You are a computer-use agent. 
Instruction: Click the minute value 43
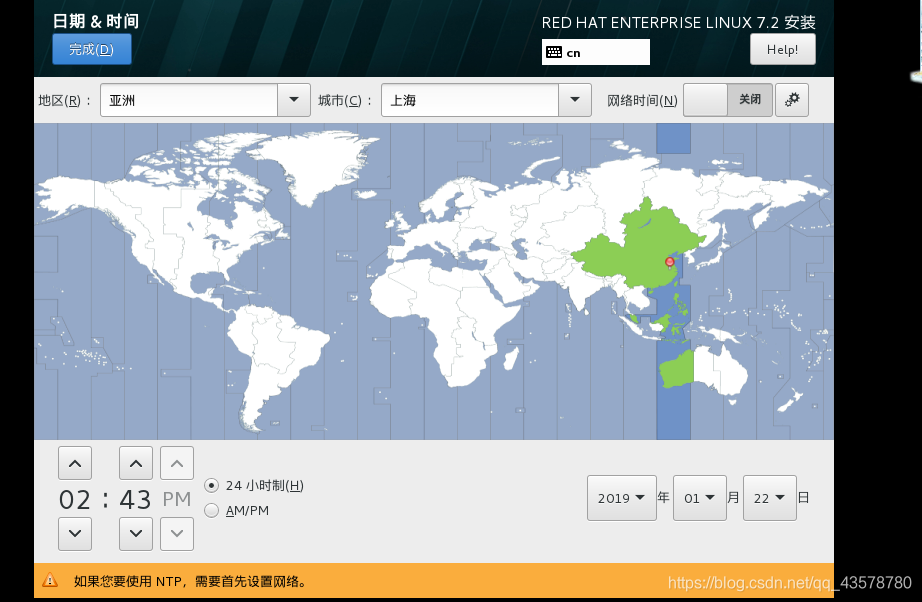click(x=135, y=500)
